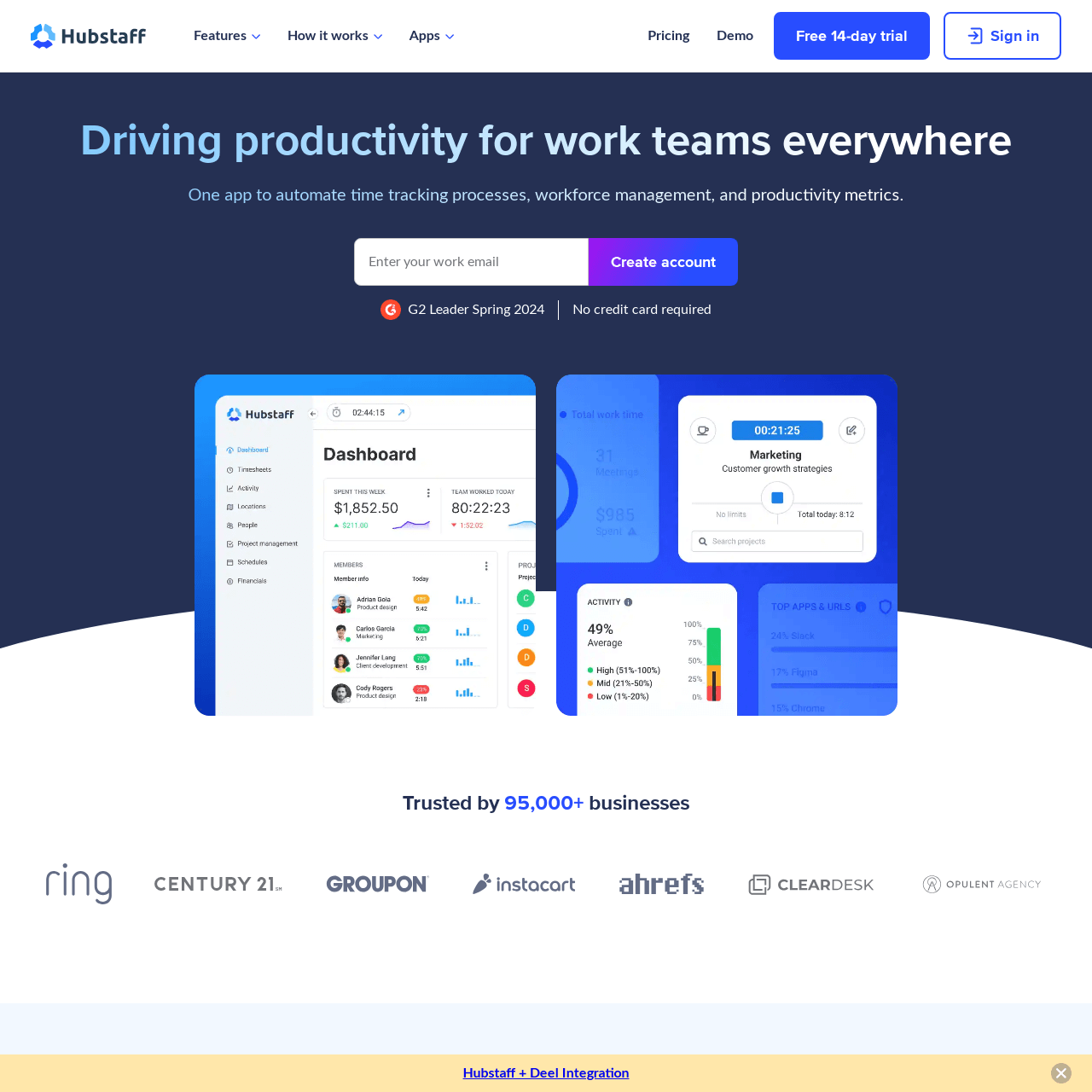This screenshot has width=1092, height=1092.
Task: Click the Marketing timer stop button
Action: point(777,497)
